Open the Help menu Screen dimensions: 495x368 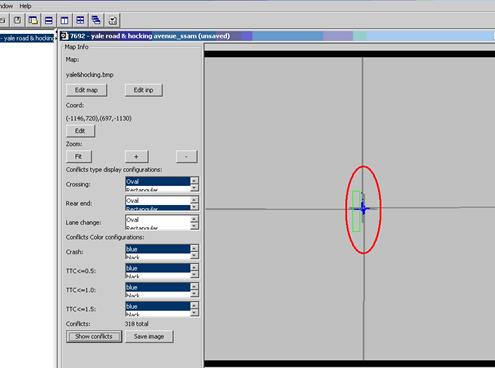point(25,6)
